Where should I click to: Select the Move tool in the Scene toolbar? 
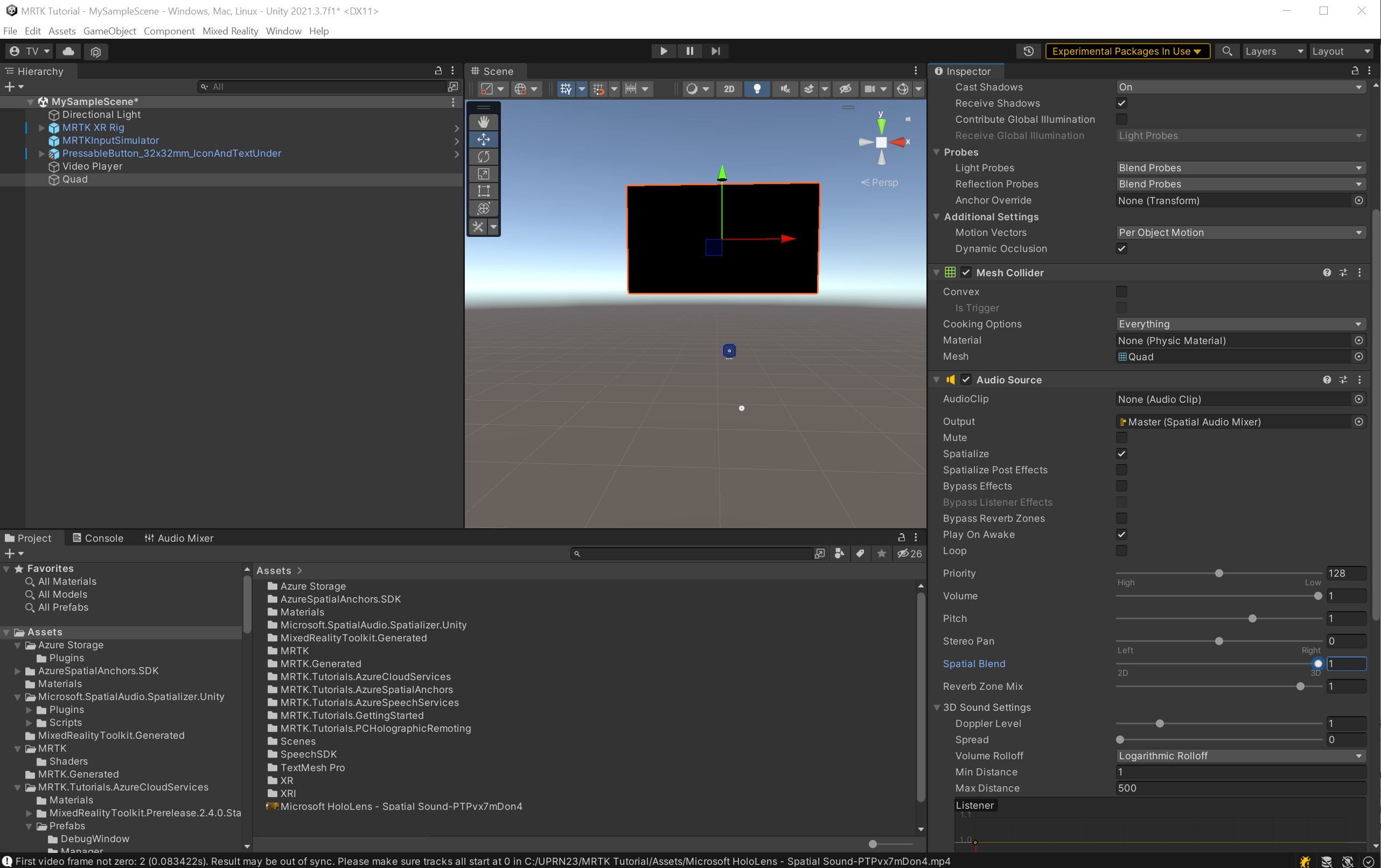[484, 139]
